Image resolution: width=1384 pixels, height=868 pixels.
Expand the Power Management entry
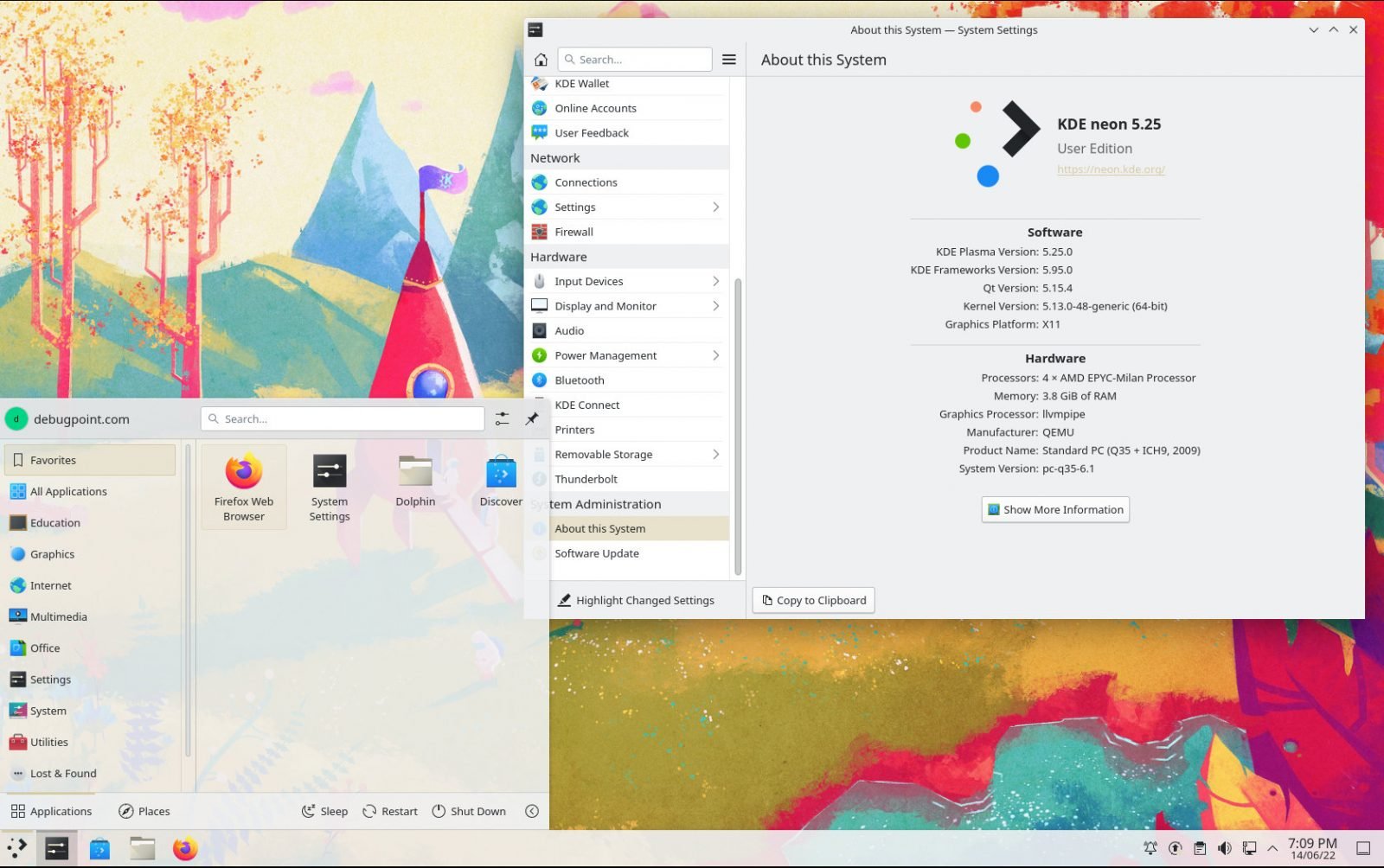[x=714, y=355]
